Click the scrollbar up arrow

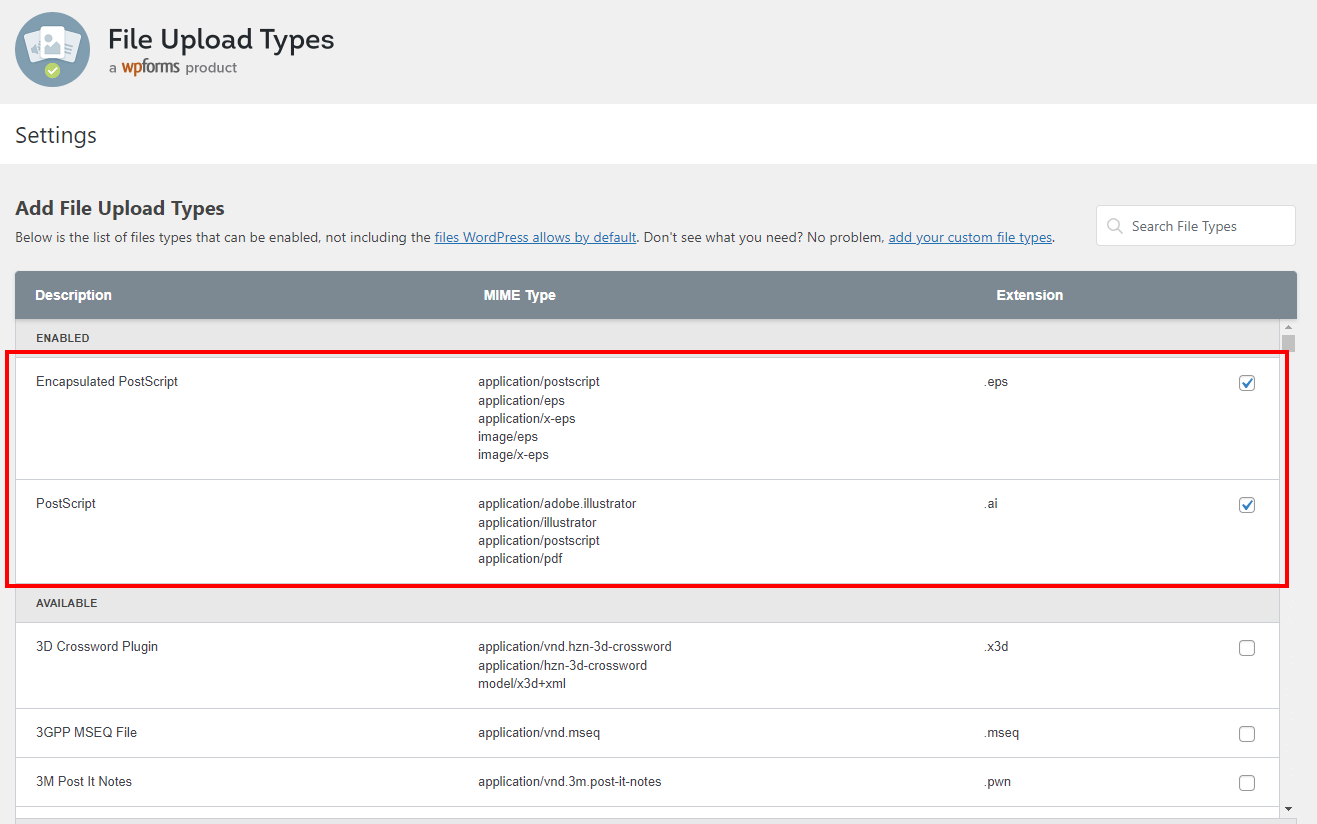pyautogui.click(x=1289, y=327)
